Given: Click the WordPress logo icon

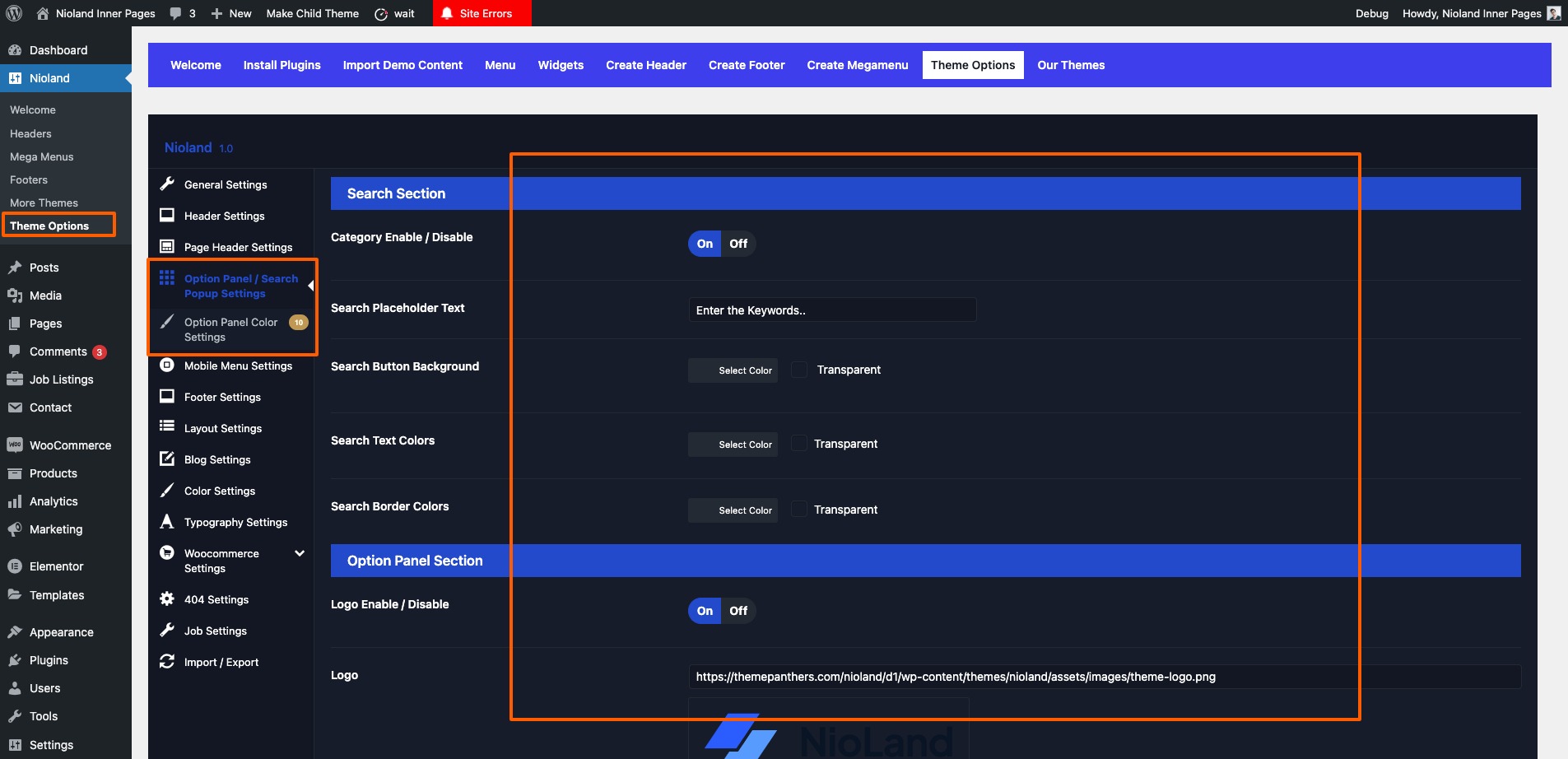Looking at the screenshot, I should click(14, 13).
